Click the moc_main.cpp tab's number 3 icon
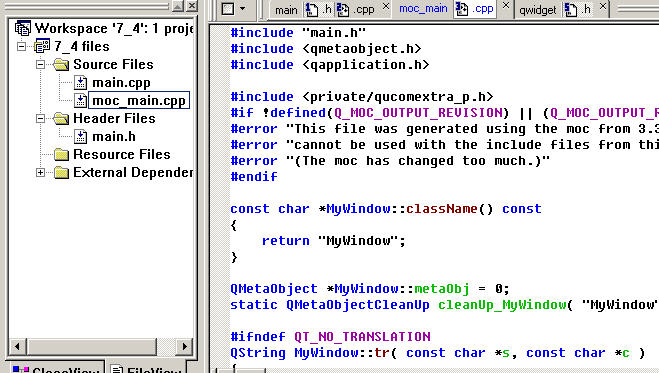The width and height of the screenshot is (659, 373). 462,9
